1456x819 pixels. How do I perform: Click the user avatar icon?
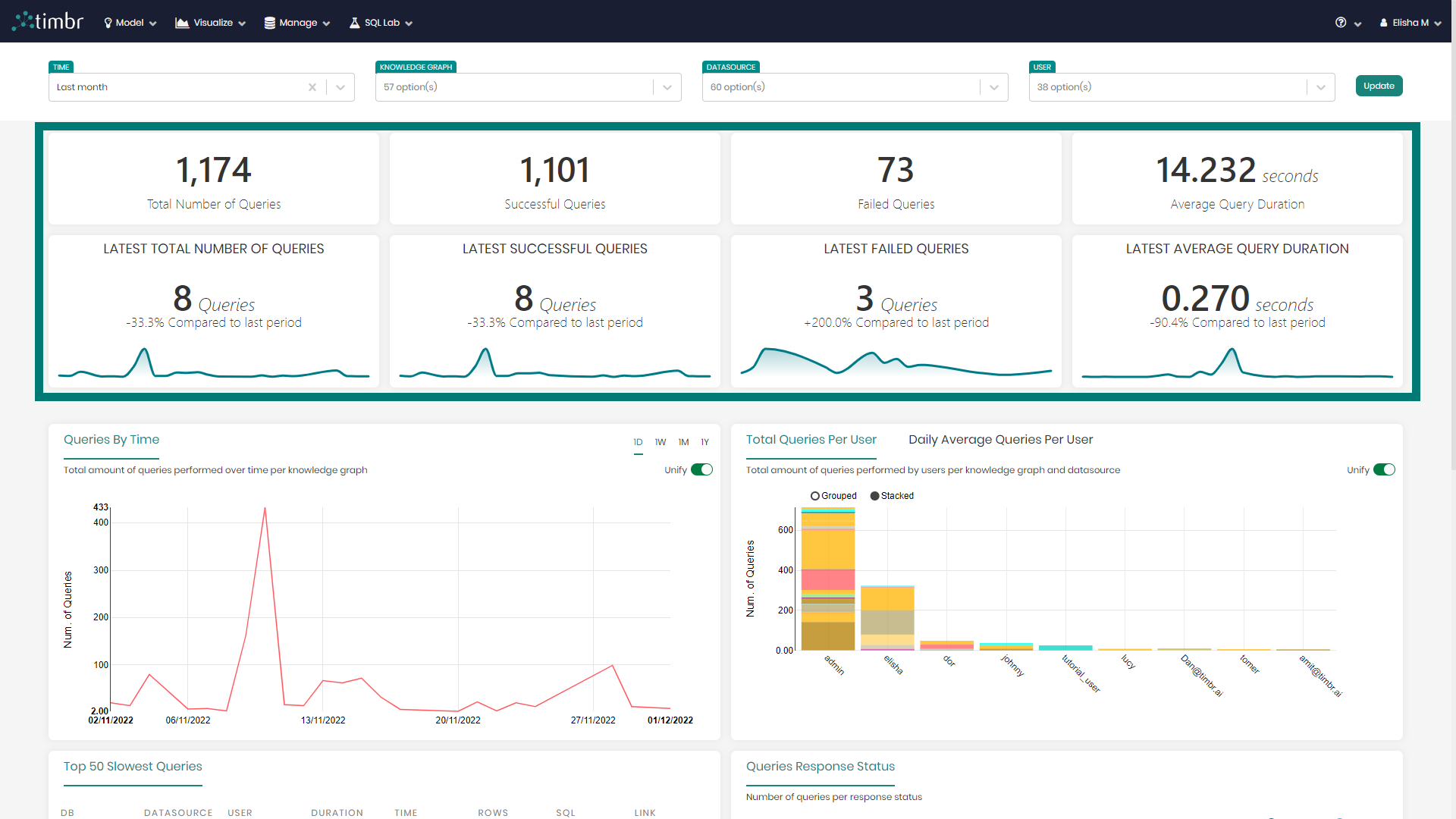1382,22
